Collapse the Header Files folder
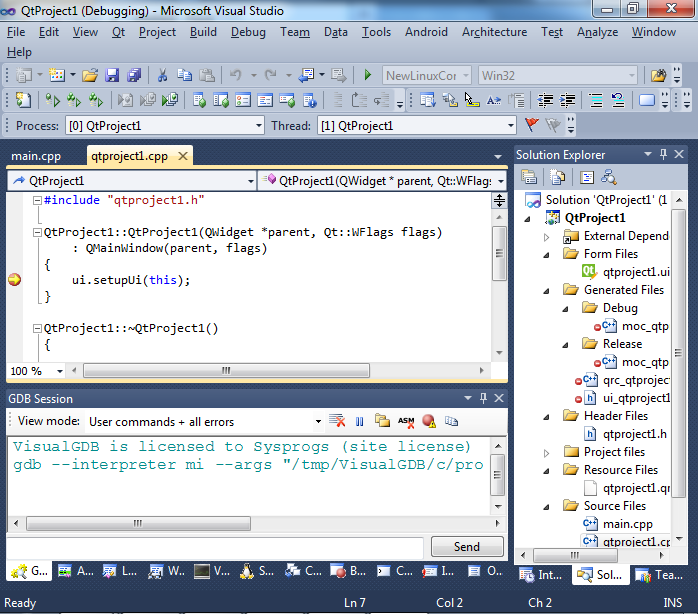The width and height of the screenshot is (698, 614). pyautogui.click(x=546, y=417)
